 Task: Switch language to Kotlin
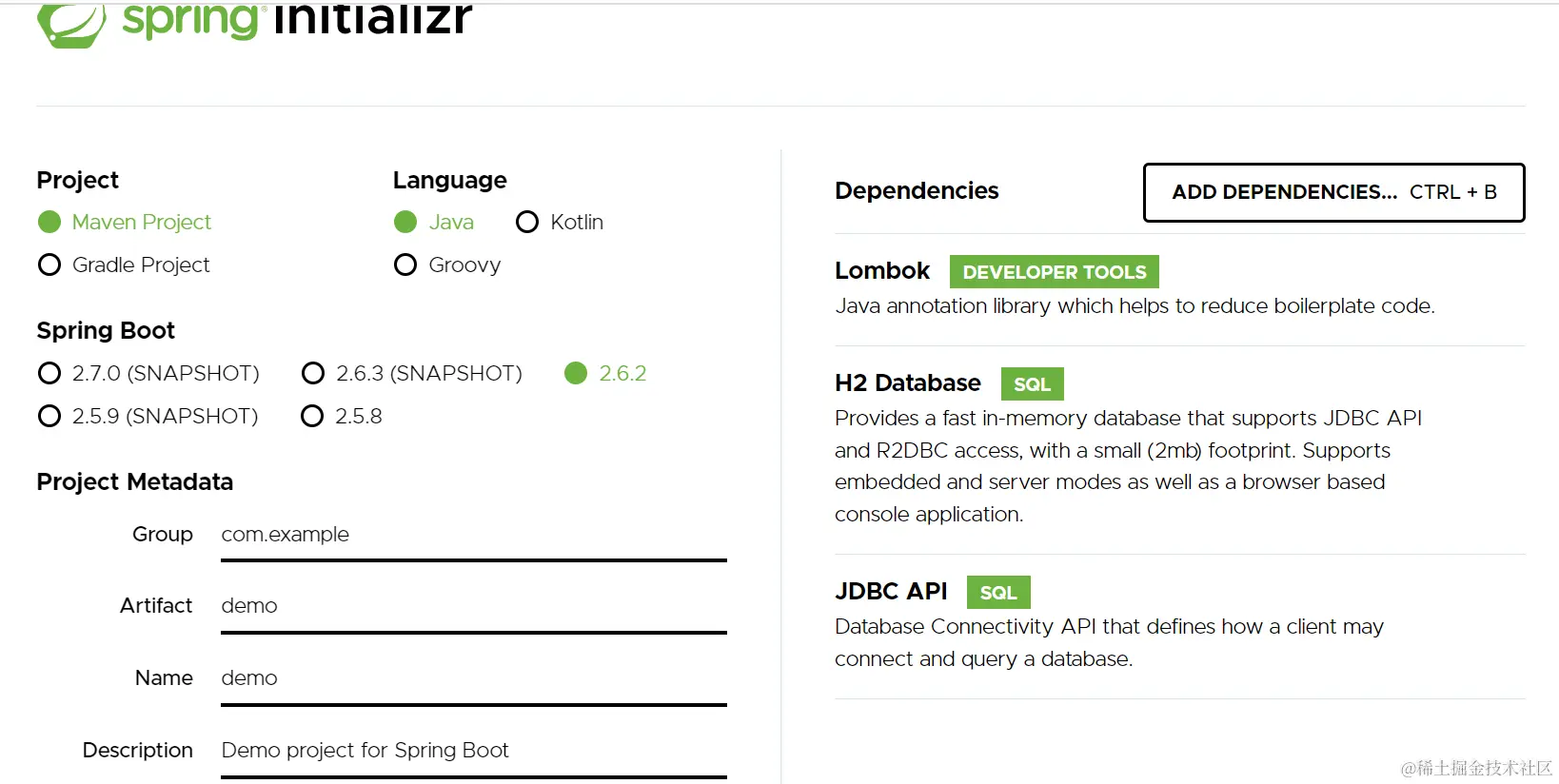pos(527,223)
